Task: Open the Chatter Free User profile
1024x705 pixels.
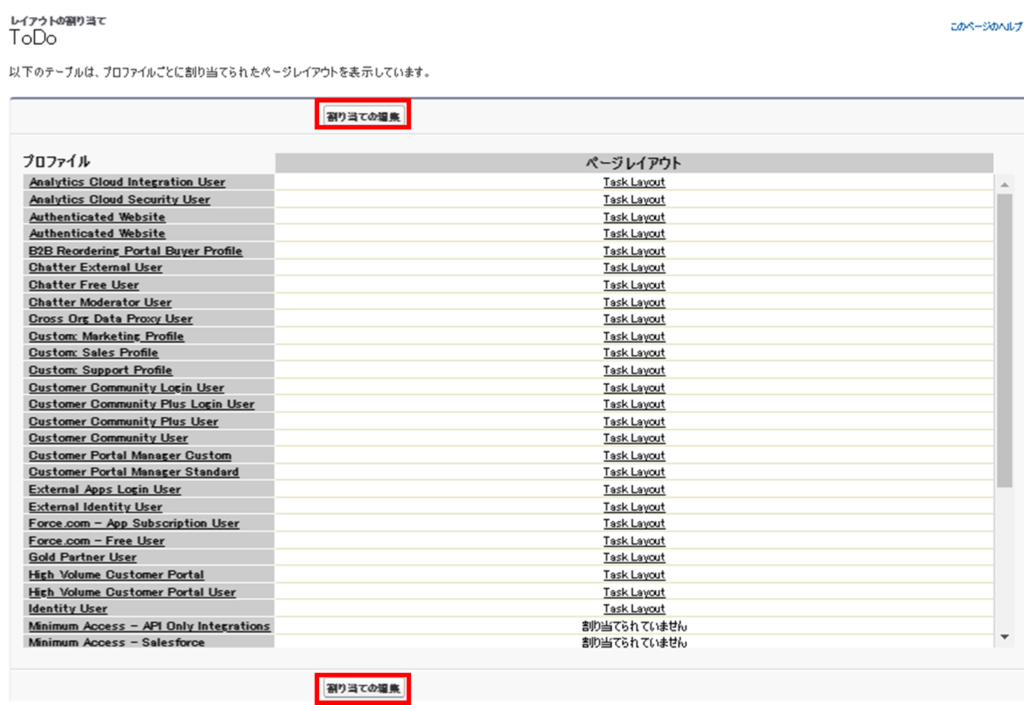Action: point(84,285)
